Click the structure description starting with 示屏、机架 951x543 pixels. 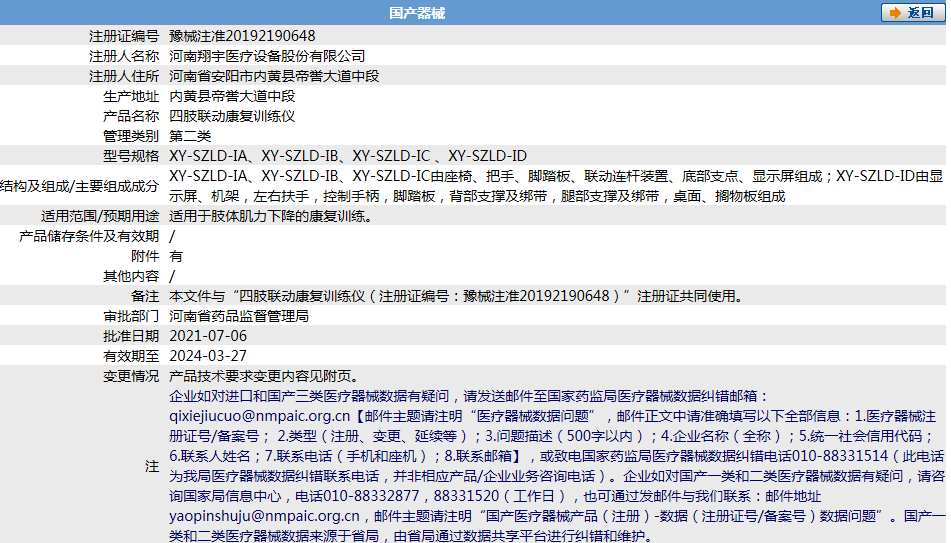[x=477, y=197]
